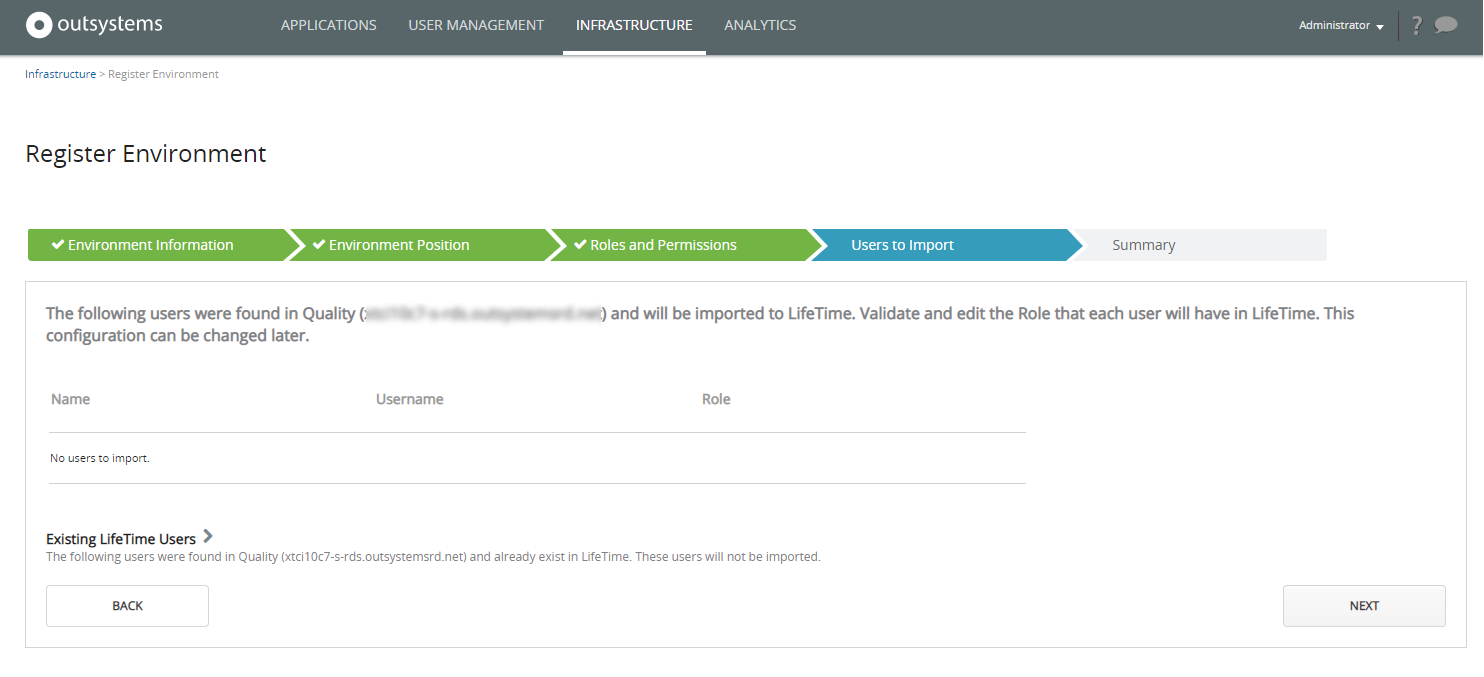The height and width of the screenshot is (677, 1484).
Task: Open the help icon in top bar
Action: point(1416,25)
